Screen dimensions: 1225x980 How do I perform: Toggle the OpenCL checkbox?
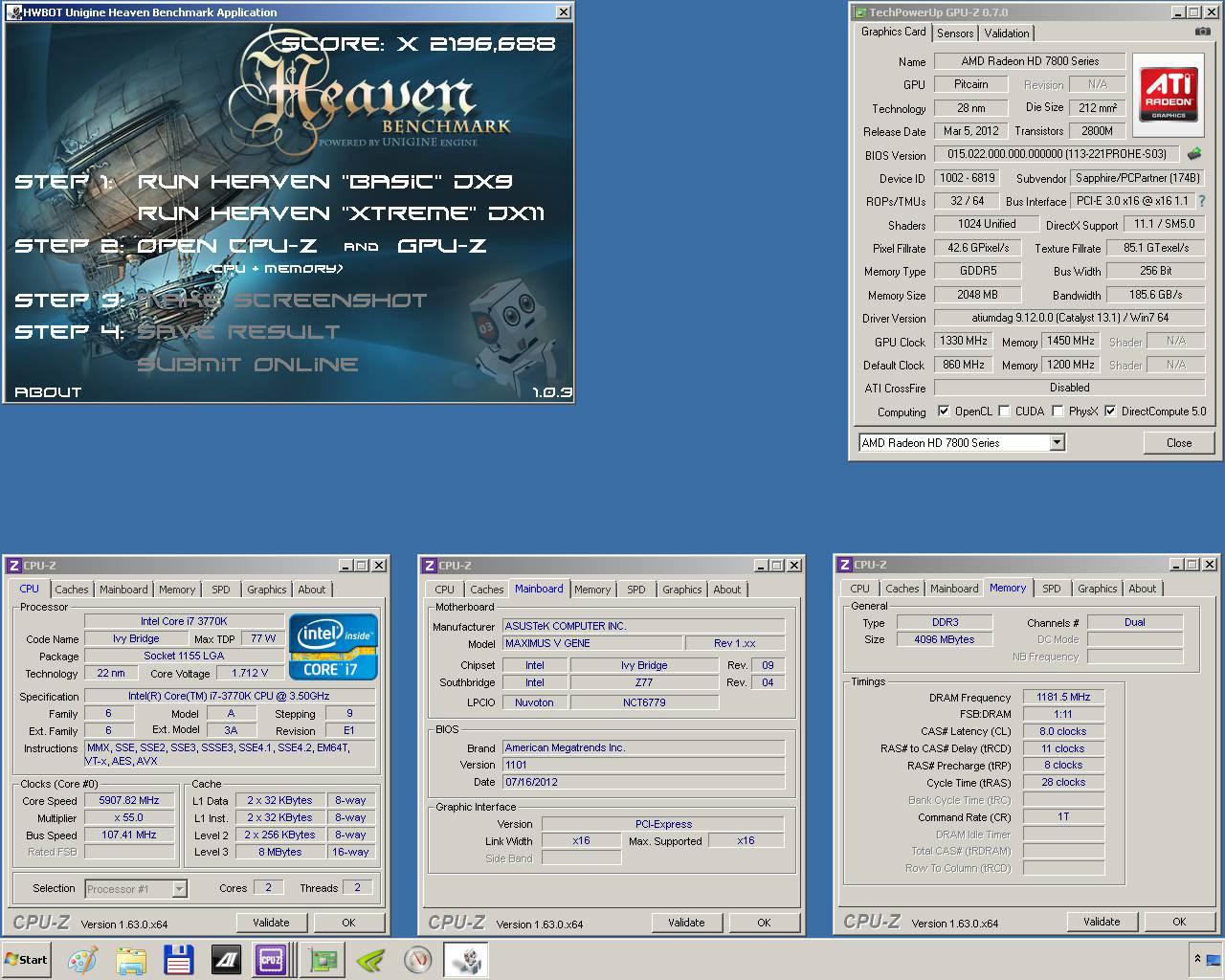pos(944,412)
